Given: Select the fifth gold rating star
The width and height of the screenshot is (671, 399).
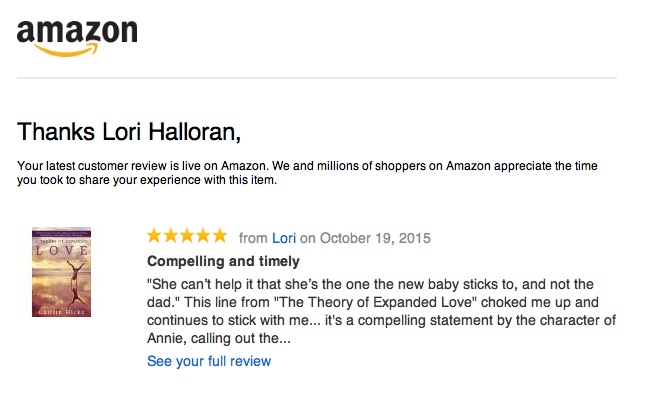Looking at the screenshot, I should [x=220, y=236].
